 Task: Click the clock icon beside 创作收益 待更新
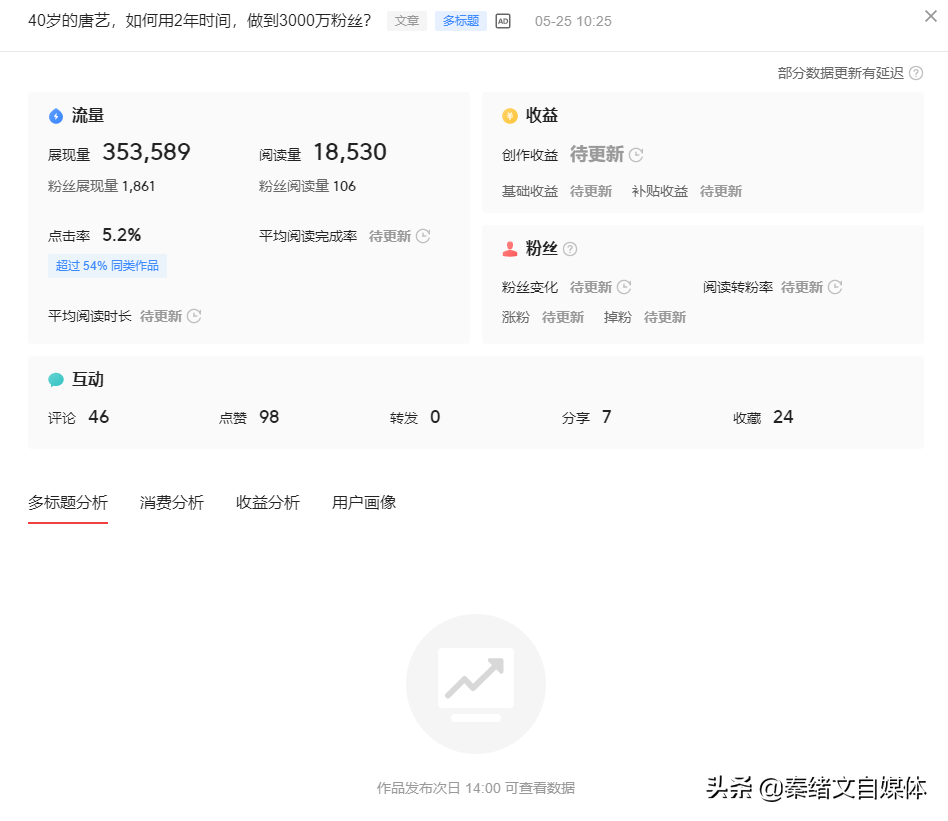click(x=636, y=155)
